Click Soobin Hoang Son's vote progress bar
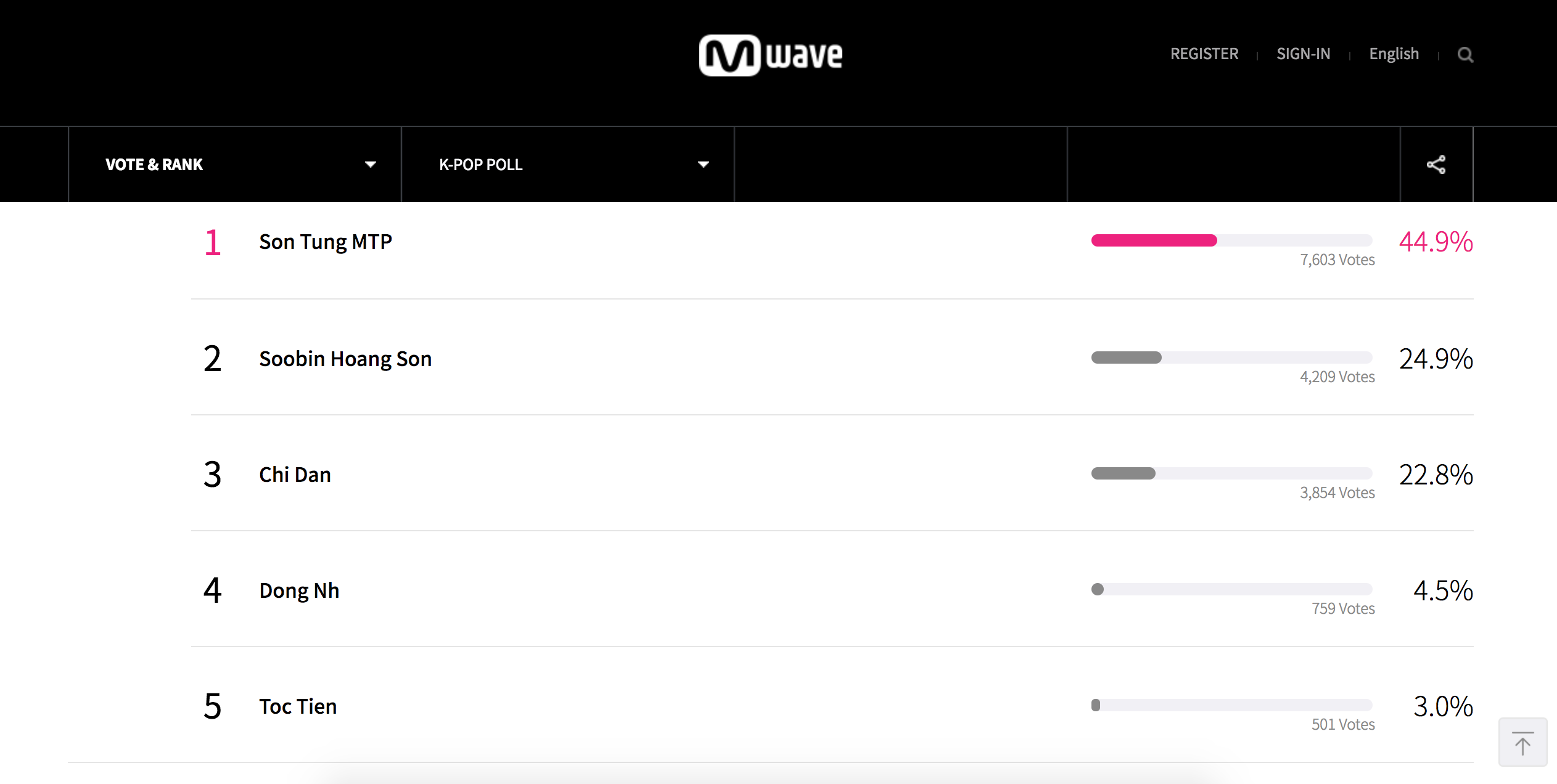 tap(1231, 357)
